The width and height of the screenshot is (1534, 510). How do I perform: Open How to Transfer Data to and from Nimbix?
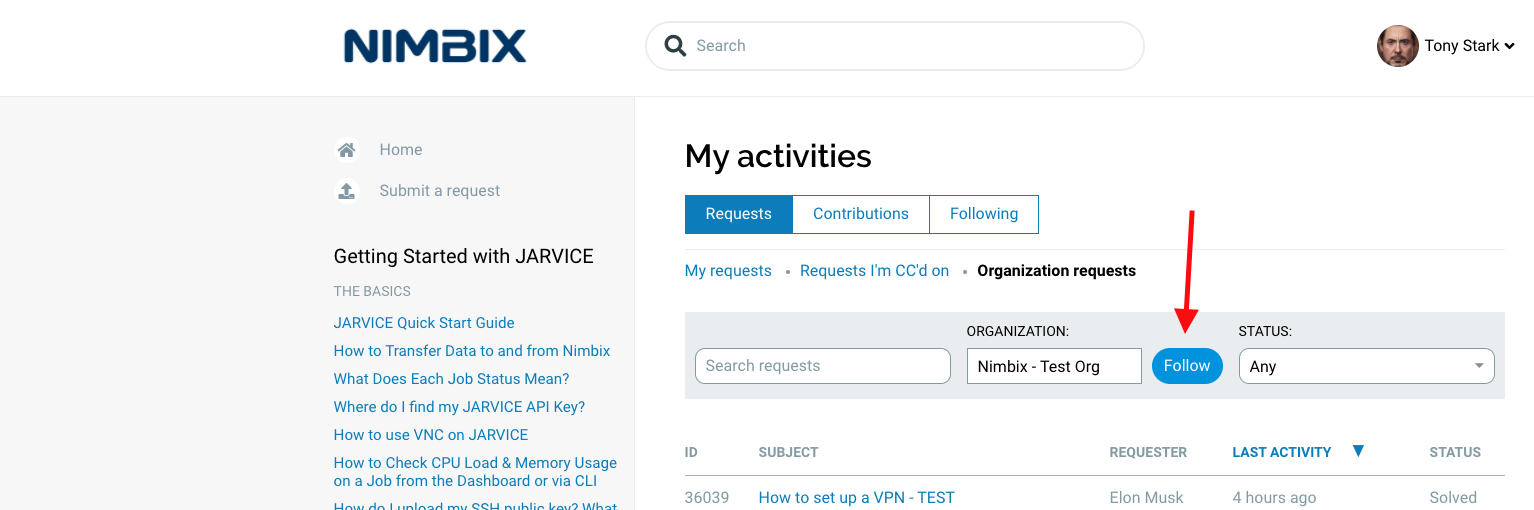(472, 351)
